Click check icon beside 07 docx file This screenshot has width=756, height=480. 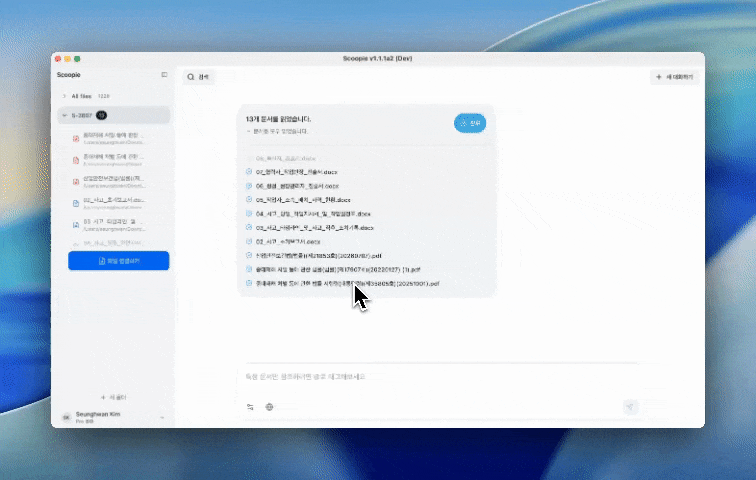[x=249, y=172]
